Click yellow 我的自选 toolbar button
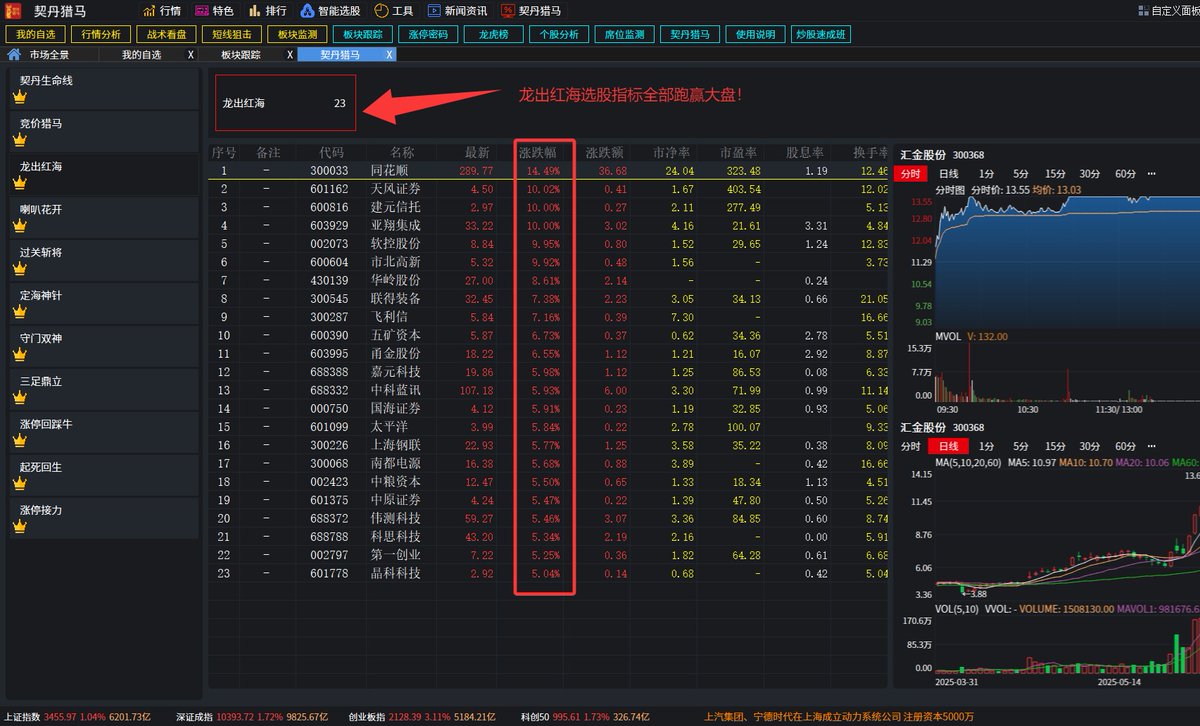This screenshot has width=1200, height=726. [x=36, y=34]
